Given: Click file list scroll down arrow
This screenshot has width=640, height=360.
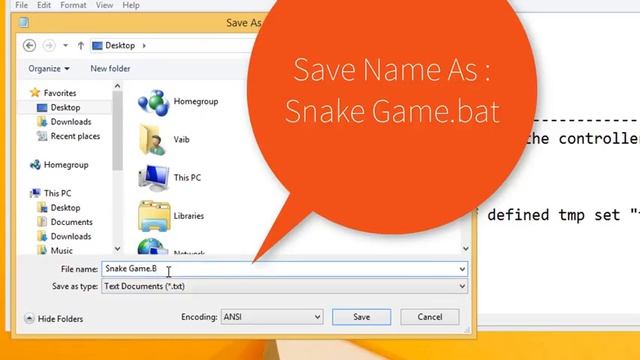Looking at the screenshot, I should [x=466, y=249].
